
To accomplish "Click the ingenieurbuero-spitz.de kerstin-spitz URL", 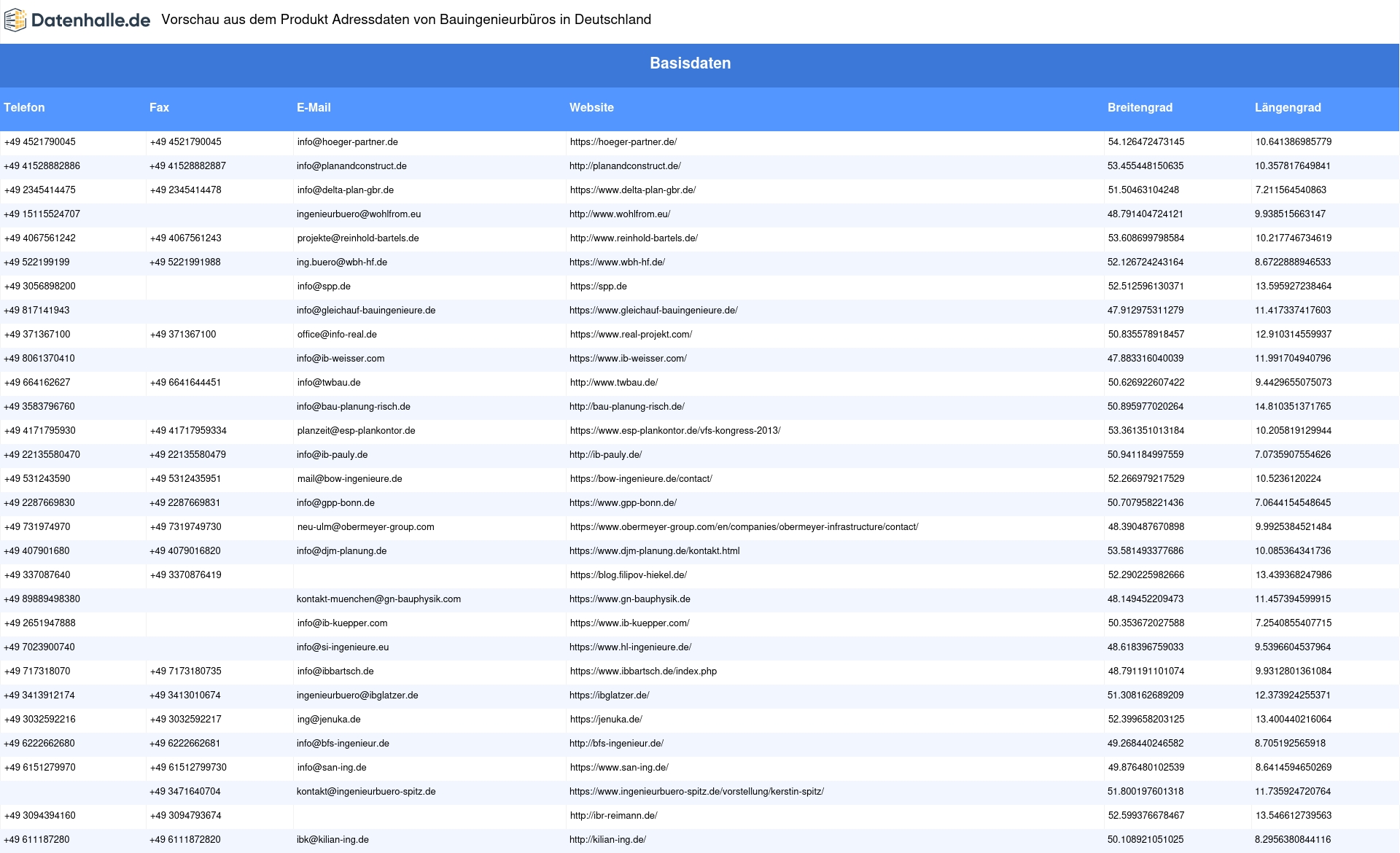I will pos(697,792).
